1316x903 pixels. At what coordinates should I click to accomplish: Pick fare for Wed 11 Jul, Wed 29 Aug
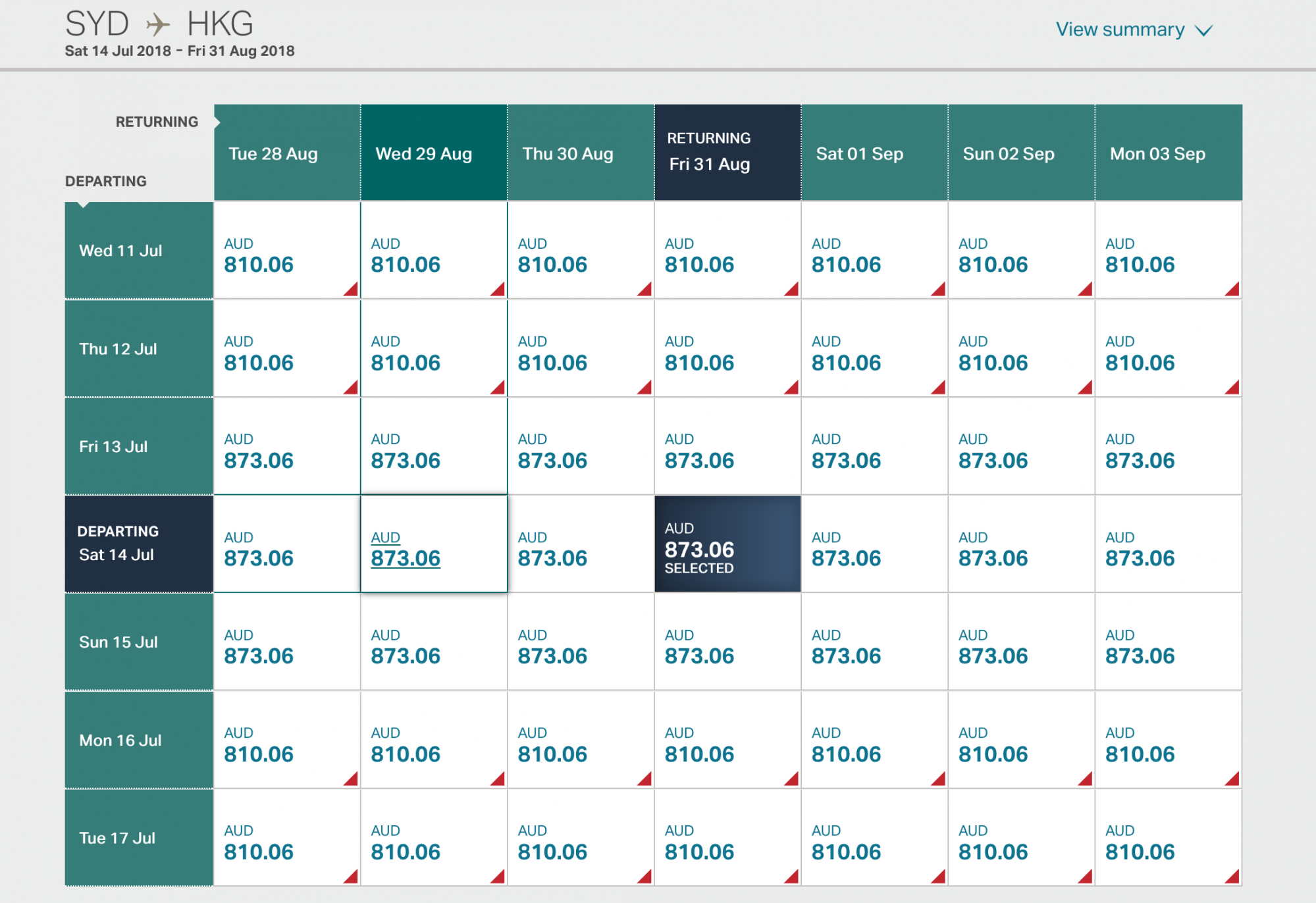[434, 250]
